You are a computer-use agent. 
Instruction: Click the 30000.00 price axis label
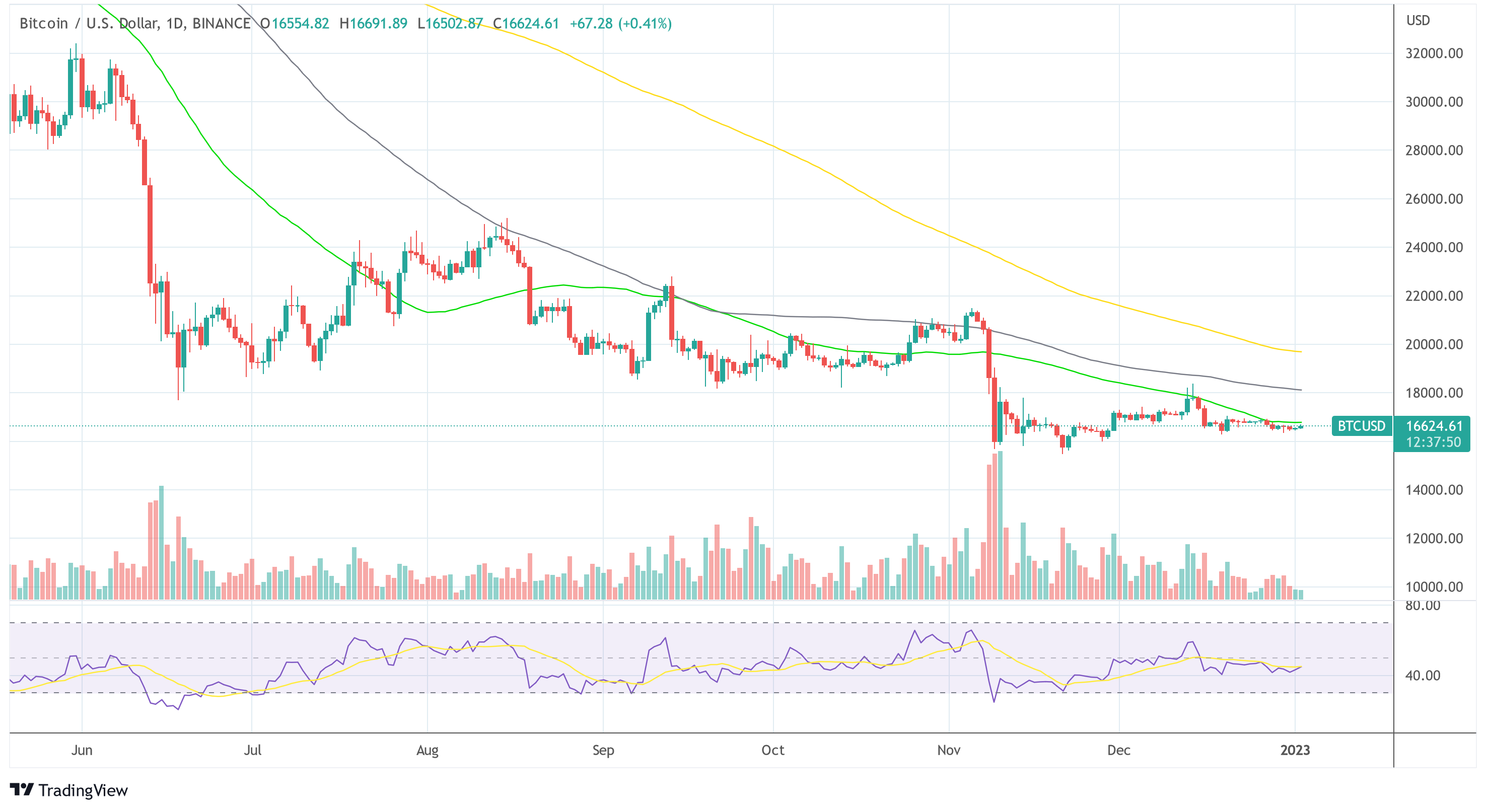click(x=1434, y=102)
